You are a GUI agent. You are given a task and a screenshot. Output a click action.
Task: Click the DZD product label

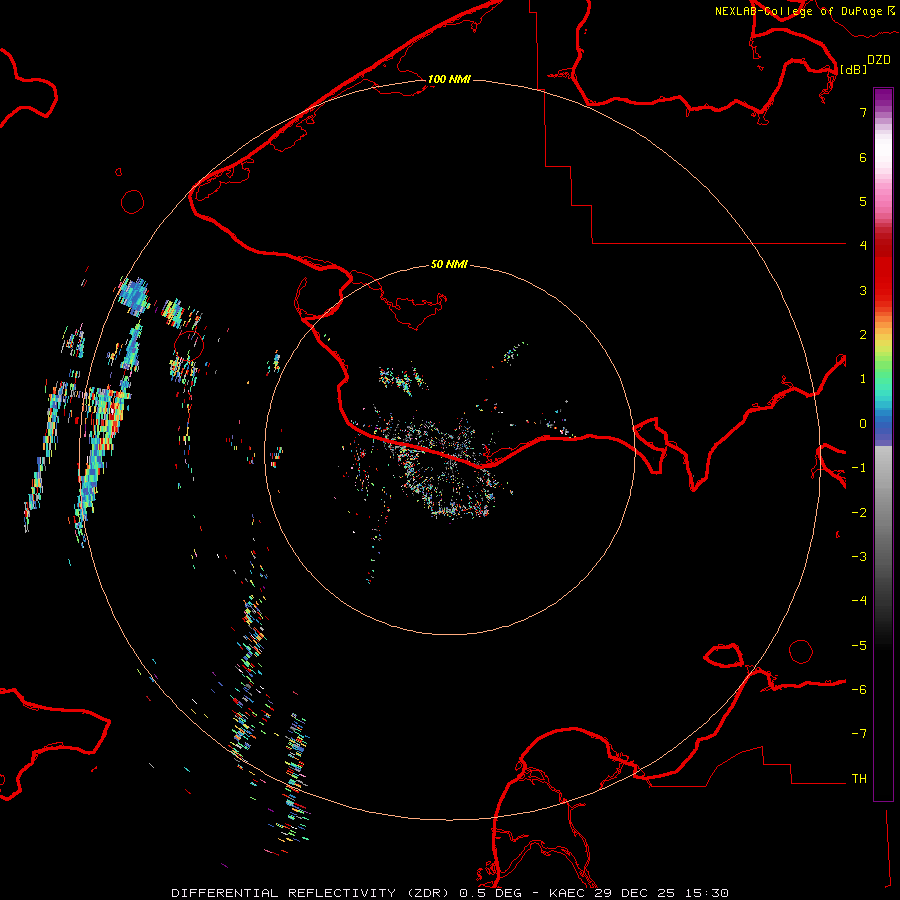click(879, 60)
